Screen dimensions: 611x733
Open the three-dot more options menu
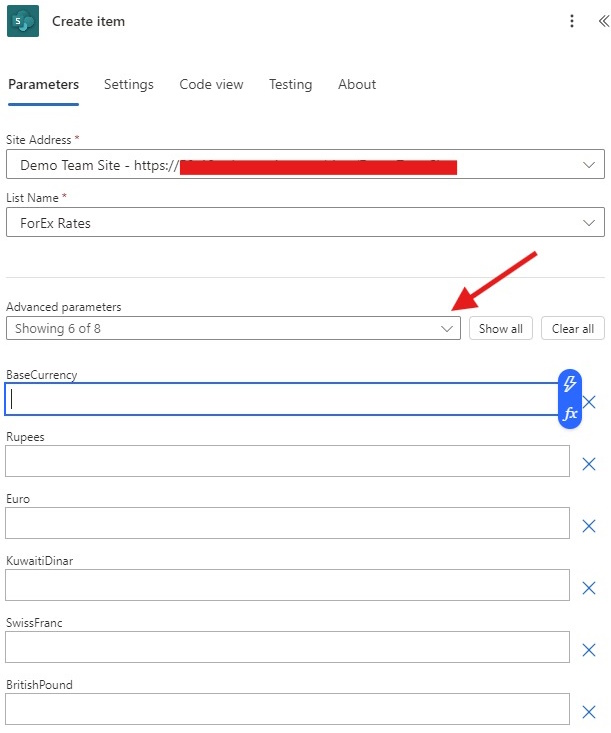coord(571,21)
